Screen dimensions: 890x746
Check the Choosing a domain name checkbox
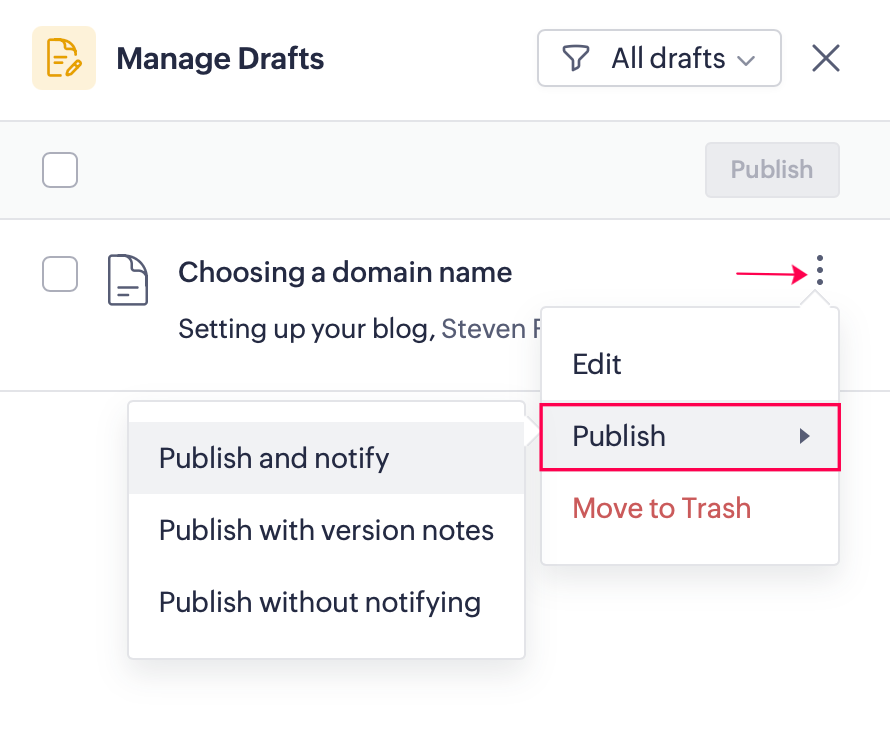point(60,274)
